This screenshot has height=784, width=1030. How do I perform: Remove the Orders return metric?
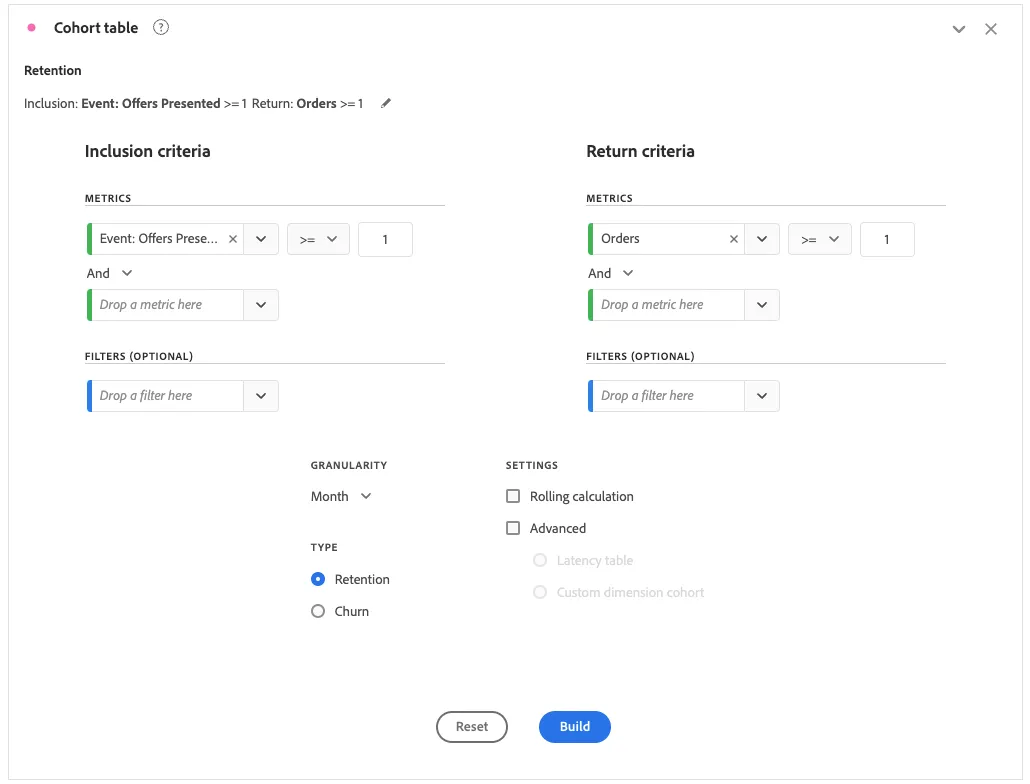point(734,239)
